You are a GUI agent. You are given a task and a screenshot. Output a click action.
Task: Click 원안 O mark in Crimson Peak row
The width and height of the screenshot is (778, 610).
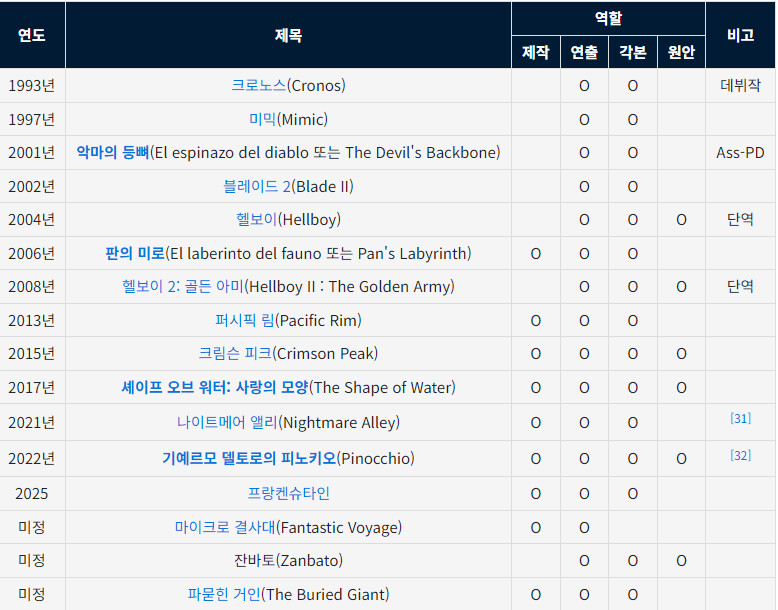[681, 353]
